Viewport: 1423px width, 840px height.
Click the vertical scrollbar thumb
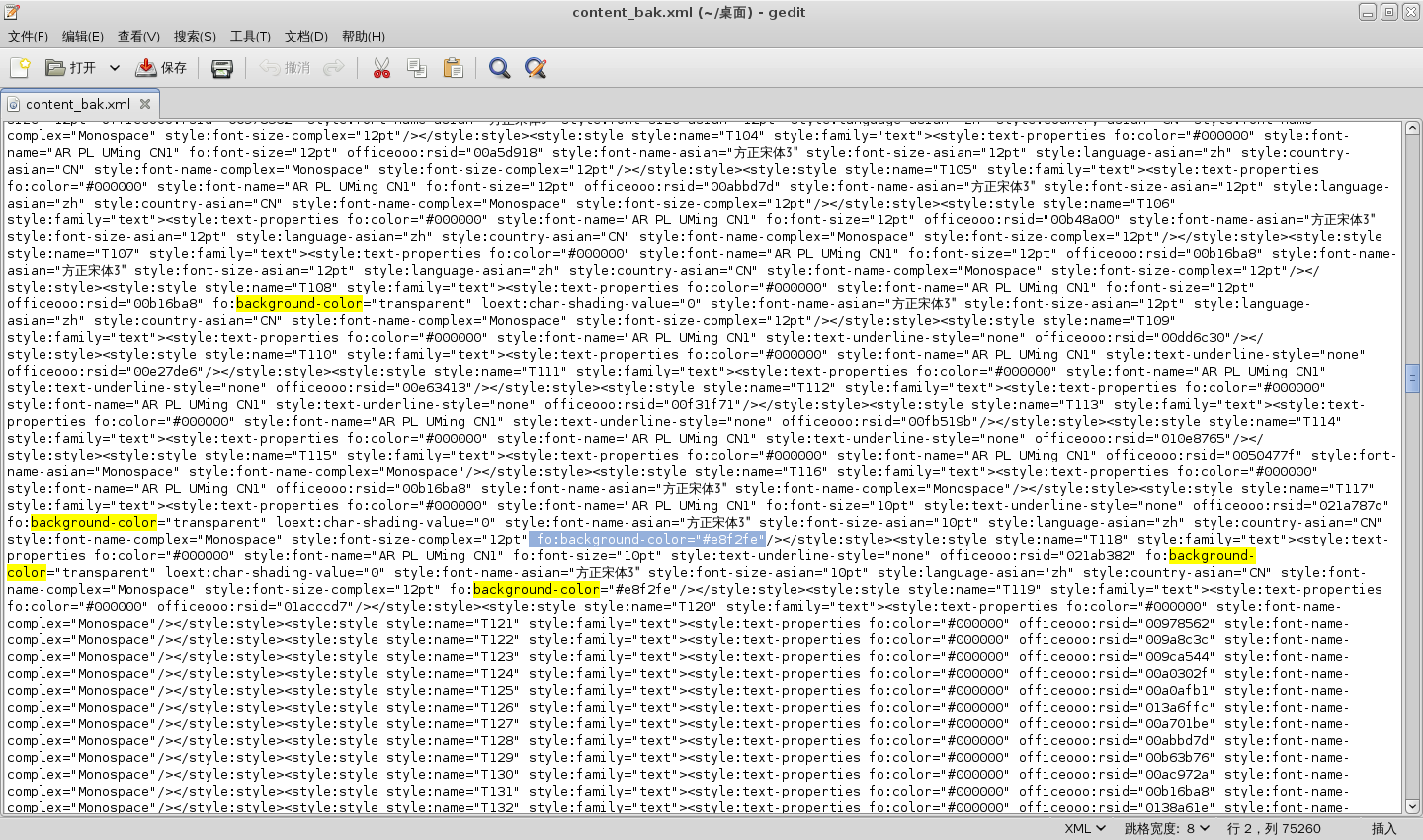[1412, 378]
